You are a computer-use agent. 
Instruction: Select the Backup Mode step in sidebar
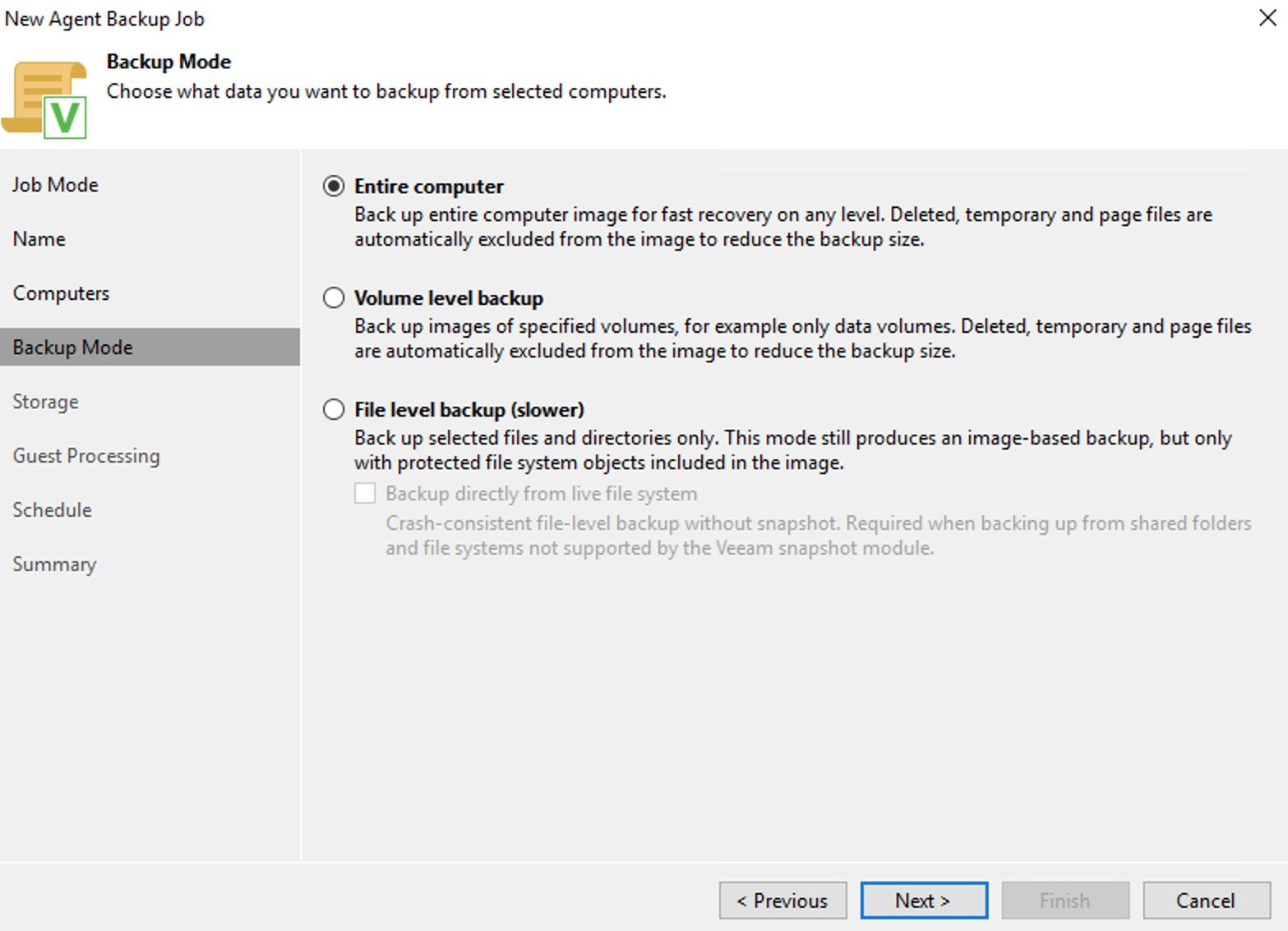point(150,347)
